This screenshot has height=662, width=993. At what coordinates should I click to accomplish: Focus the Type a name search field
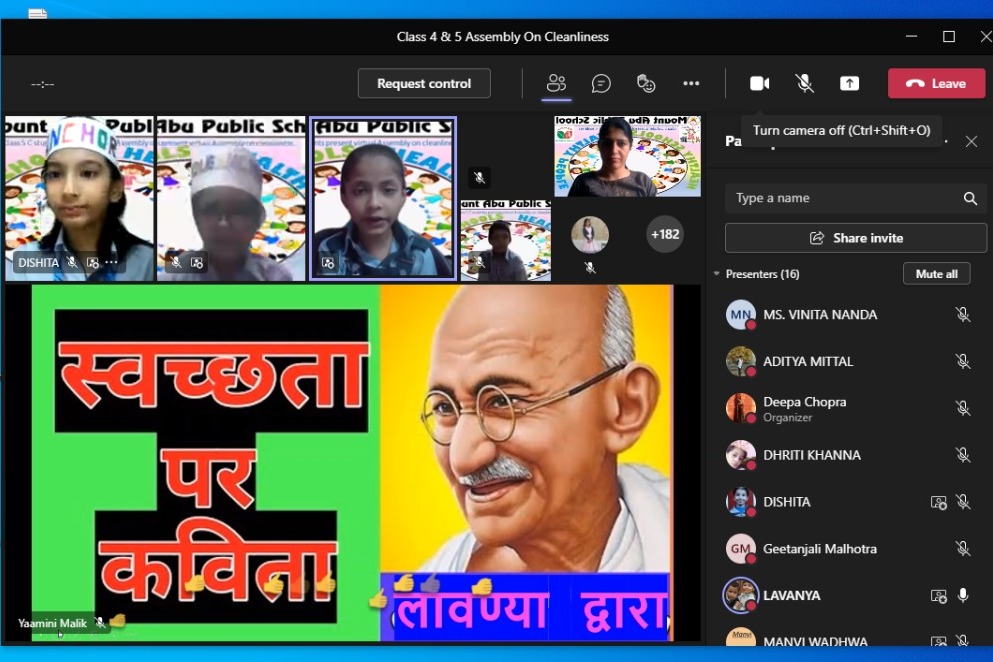(x=855, y=198)
